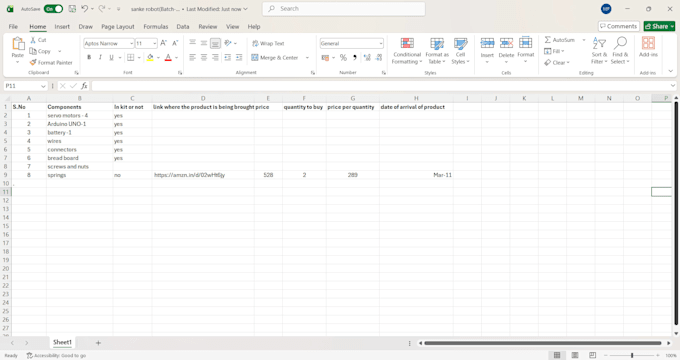Switch to Page Layout view in status bar
This screenshot has height=360, width=680.
coord(575,355)
